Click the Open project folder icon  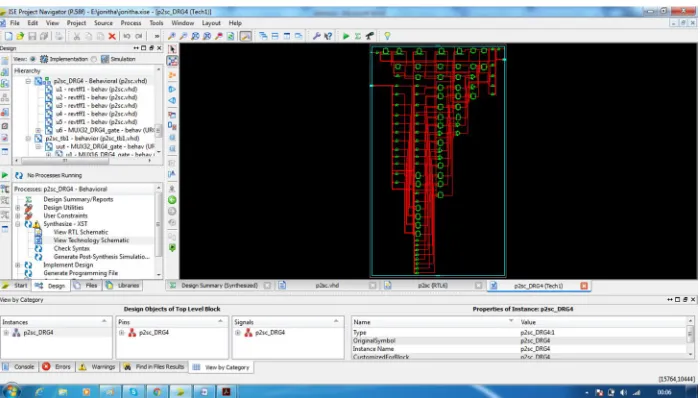(x=20, y=36)
